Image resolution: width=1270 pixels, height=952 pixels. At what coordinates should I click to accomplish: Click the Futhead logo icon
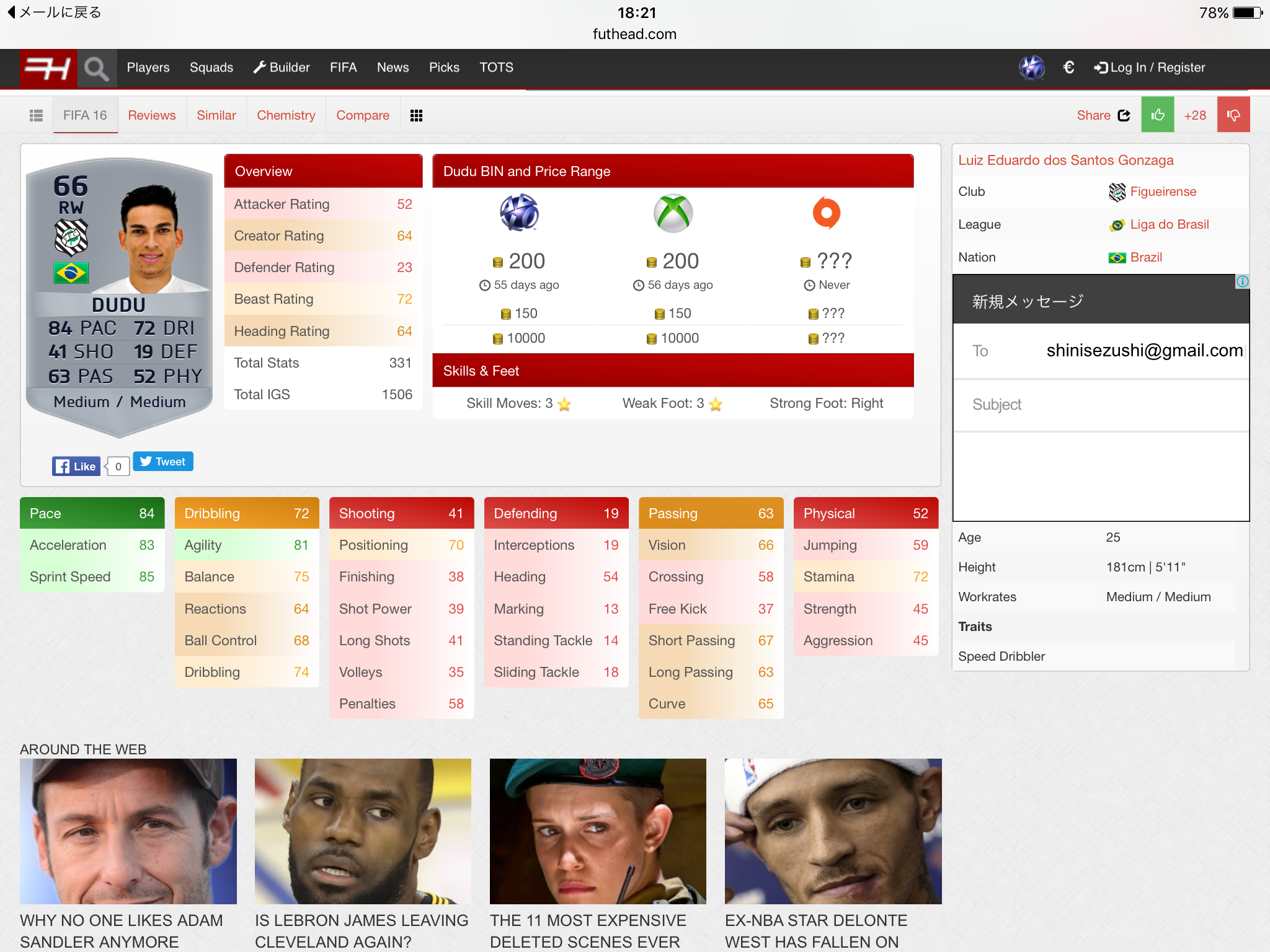(48, 68)
